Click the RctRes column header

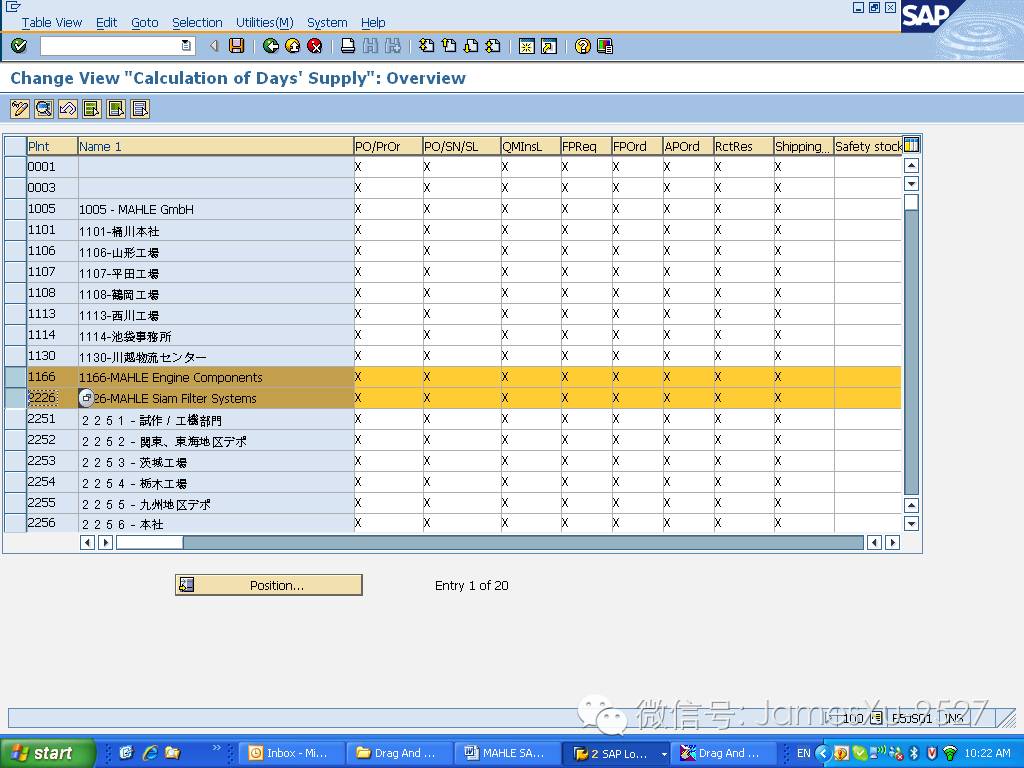(744, 146)
